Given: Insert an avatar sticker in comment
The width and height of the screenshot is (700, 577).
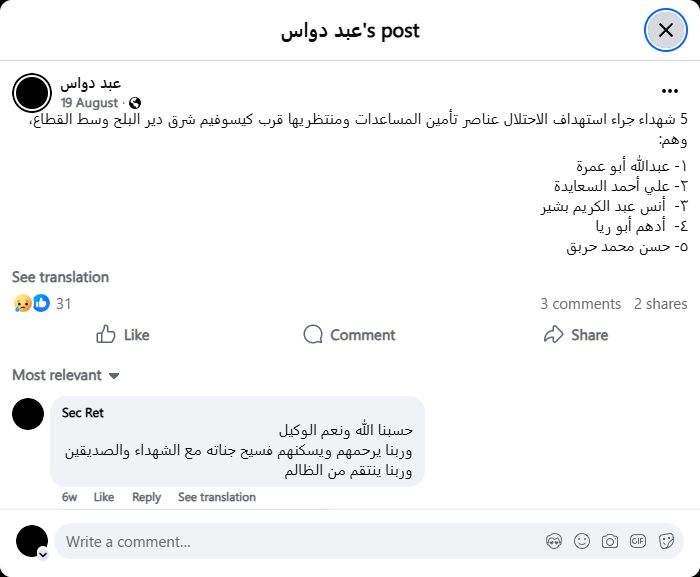Looking at the screenshot, I should [x=554, y=541].
